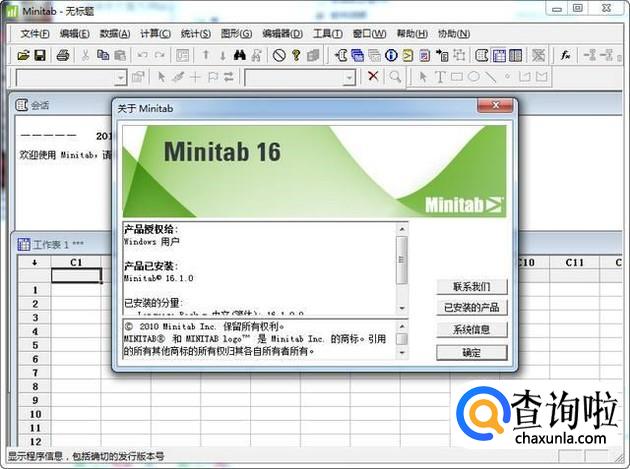Select the C1 column header
The height and width of the screenshot is (469, 630).
76,262
